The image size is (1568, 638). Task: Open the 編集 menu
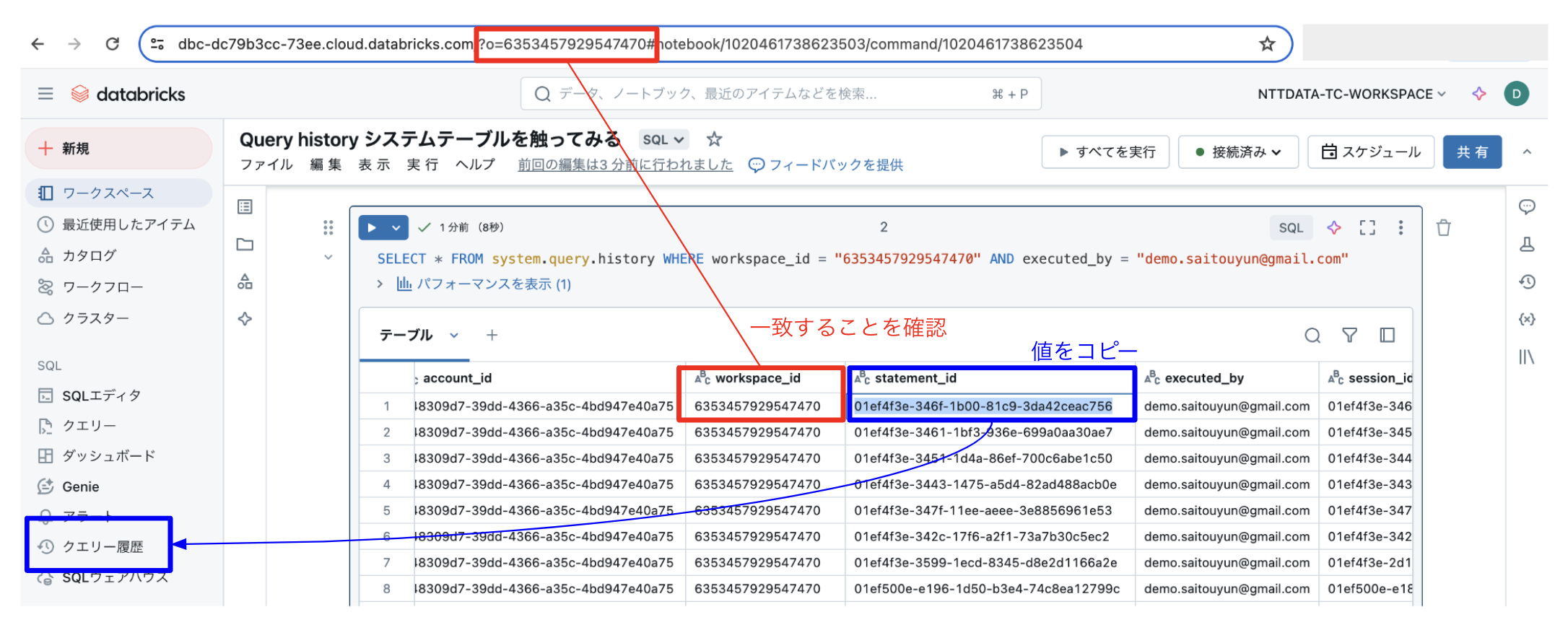[x=326, y=165]
